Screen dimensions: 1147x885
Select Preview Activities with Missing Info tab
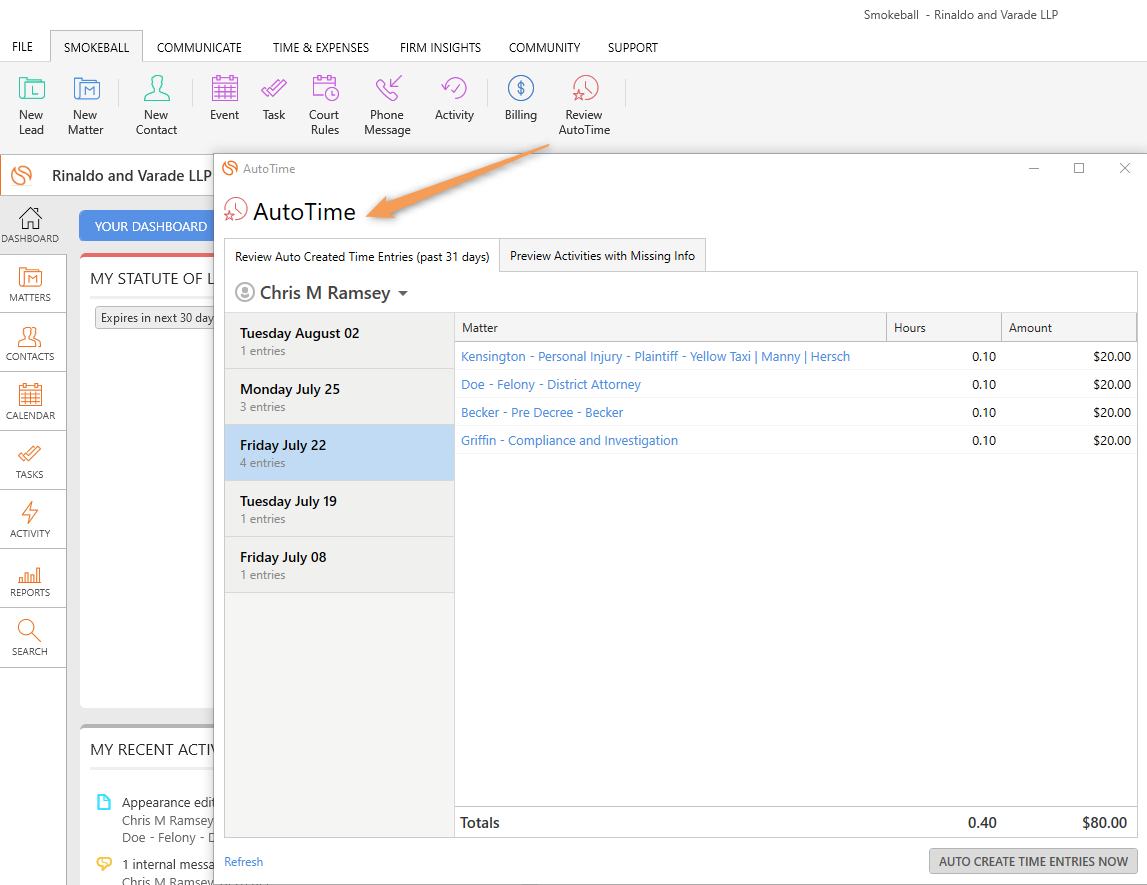point(603,255)
